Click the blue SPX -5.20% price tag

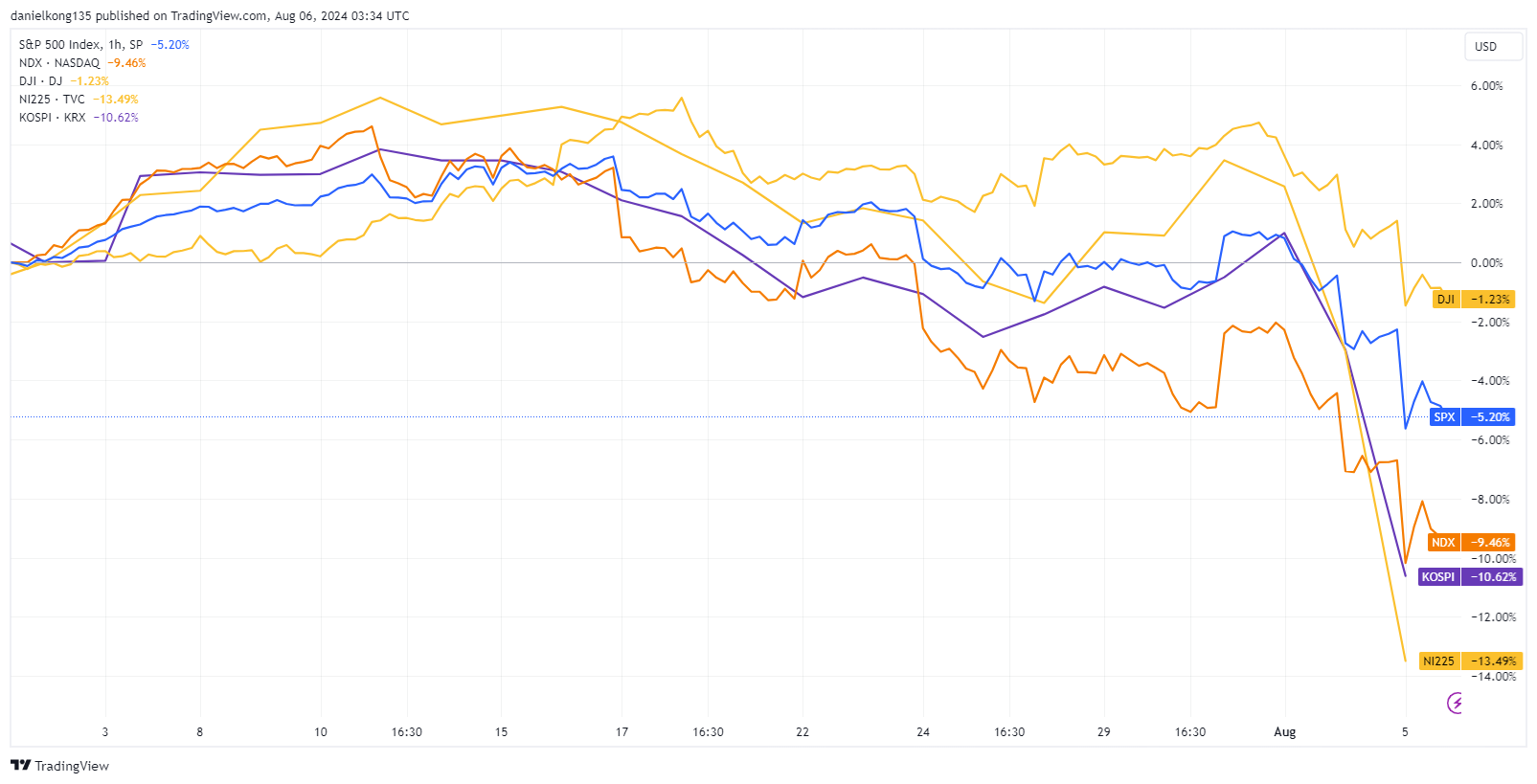1473,417
